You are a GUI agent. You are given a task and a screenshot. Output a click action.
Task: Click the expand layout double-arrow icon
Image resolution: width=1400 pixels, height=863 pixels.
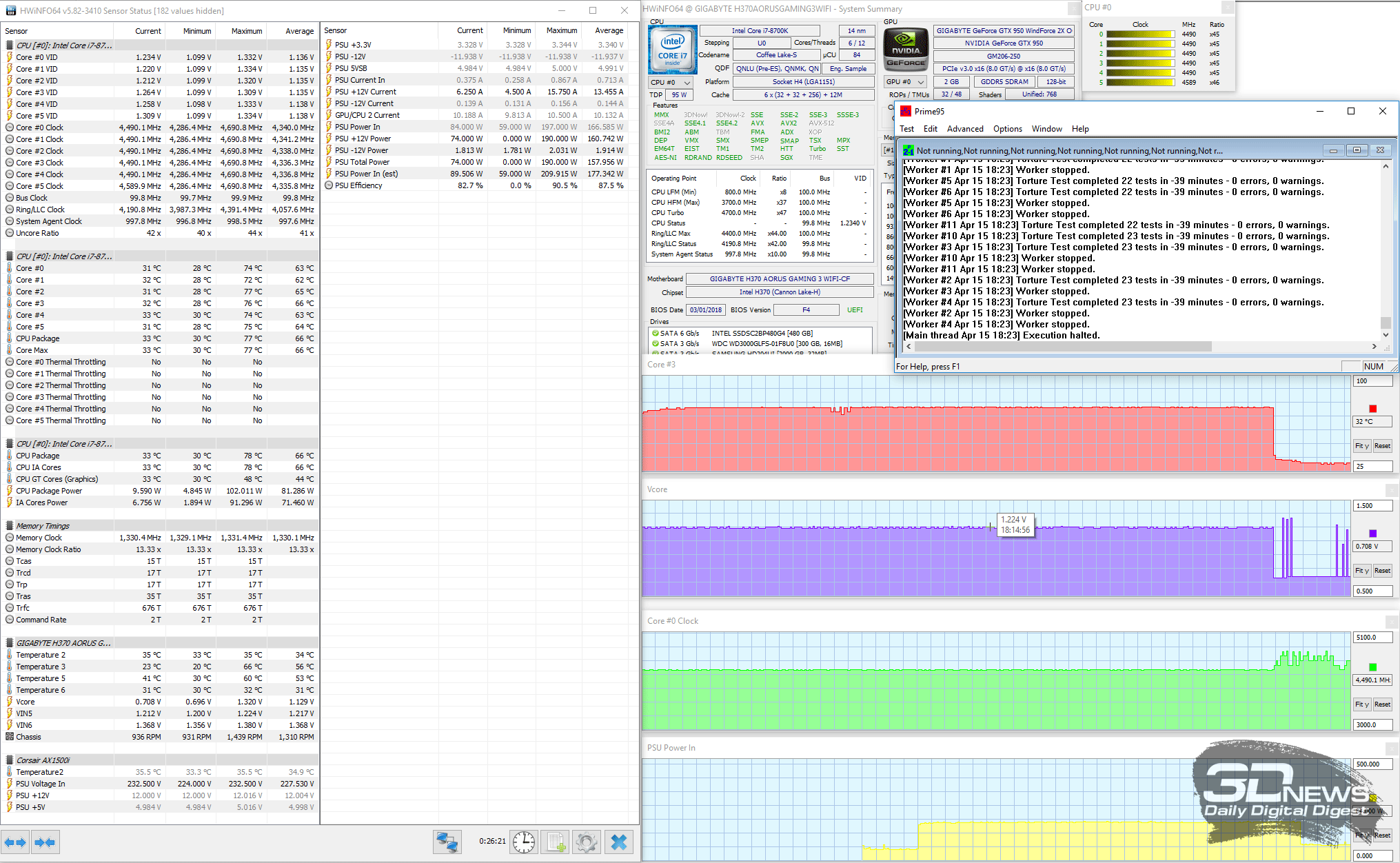click(15, 842)
